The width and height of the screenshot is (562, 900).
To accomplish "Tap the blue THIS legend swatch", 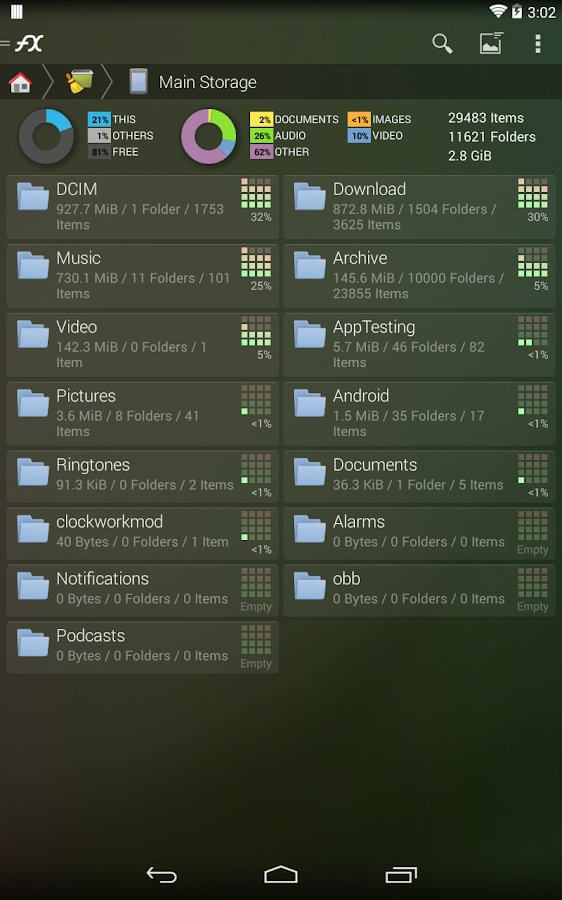I will pos(99,119).
